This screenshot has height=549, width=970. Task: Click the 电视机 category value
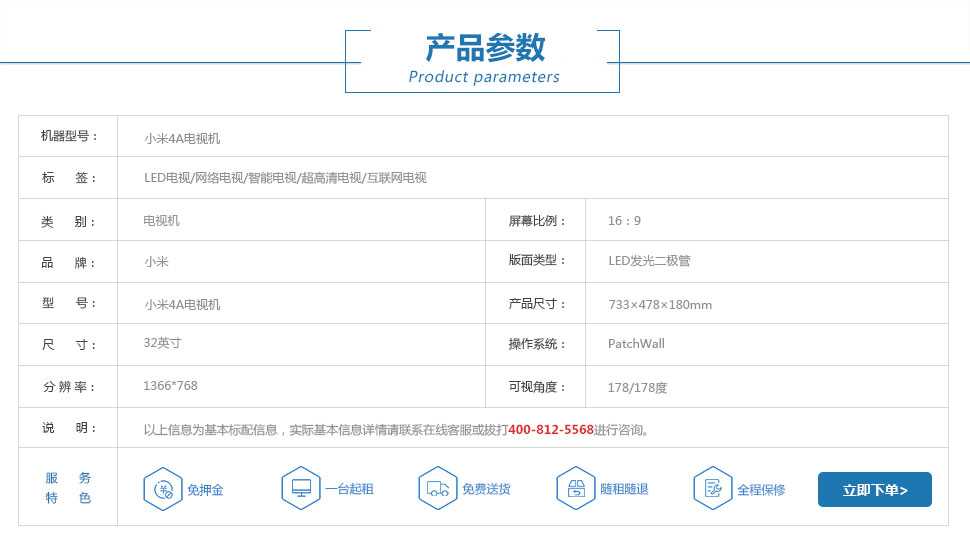(x=161, y=220)
